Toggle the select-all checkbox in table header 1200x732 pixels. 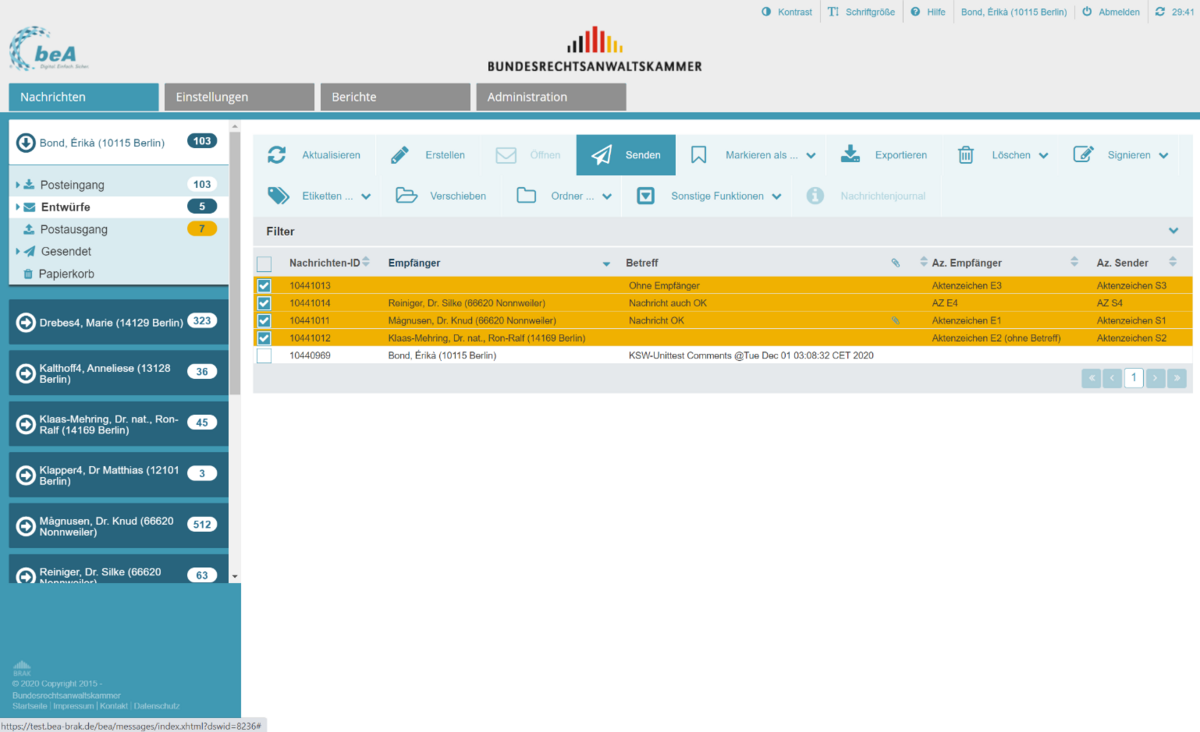pos(264,264)
